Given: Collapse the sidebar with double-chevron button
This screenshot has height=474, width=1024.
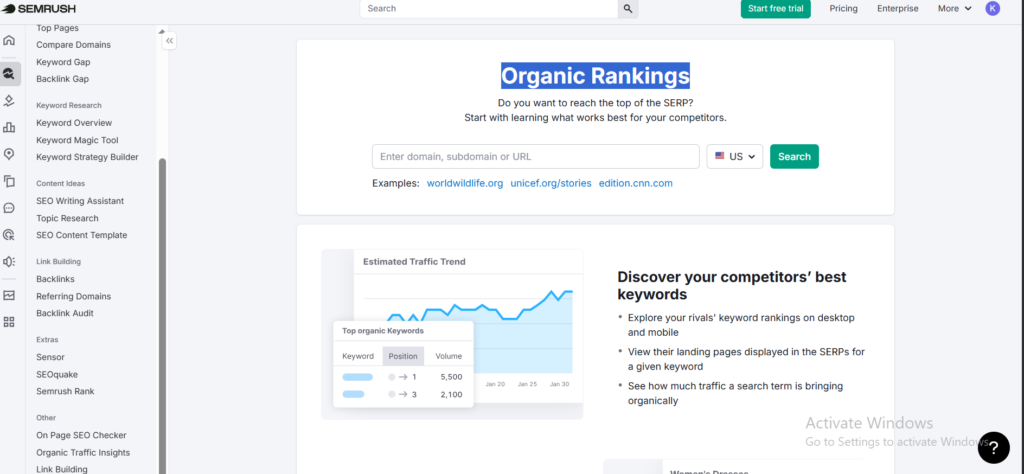Looking at the screenshot, I should pos(169,41).
